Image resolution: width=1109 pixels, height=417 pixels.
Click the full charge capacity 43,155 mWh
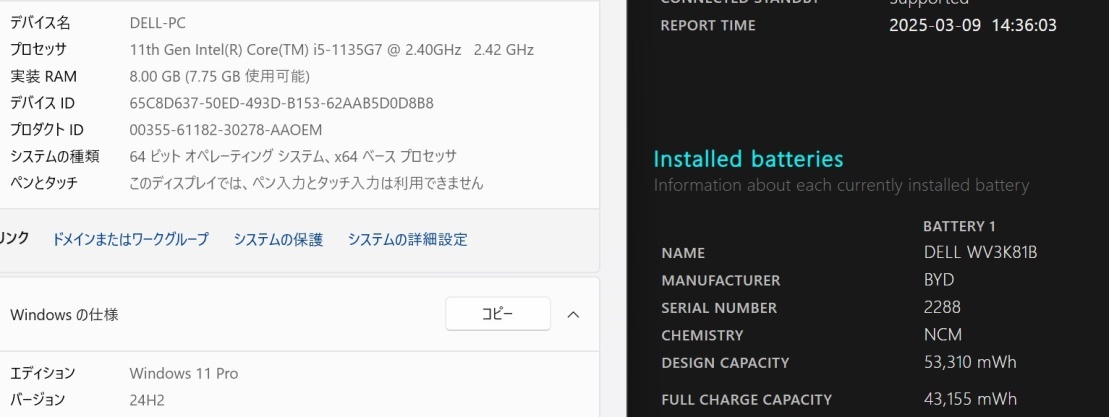pos(970,399)
